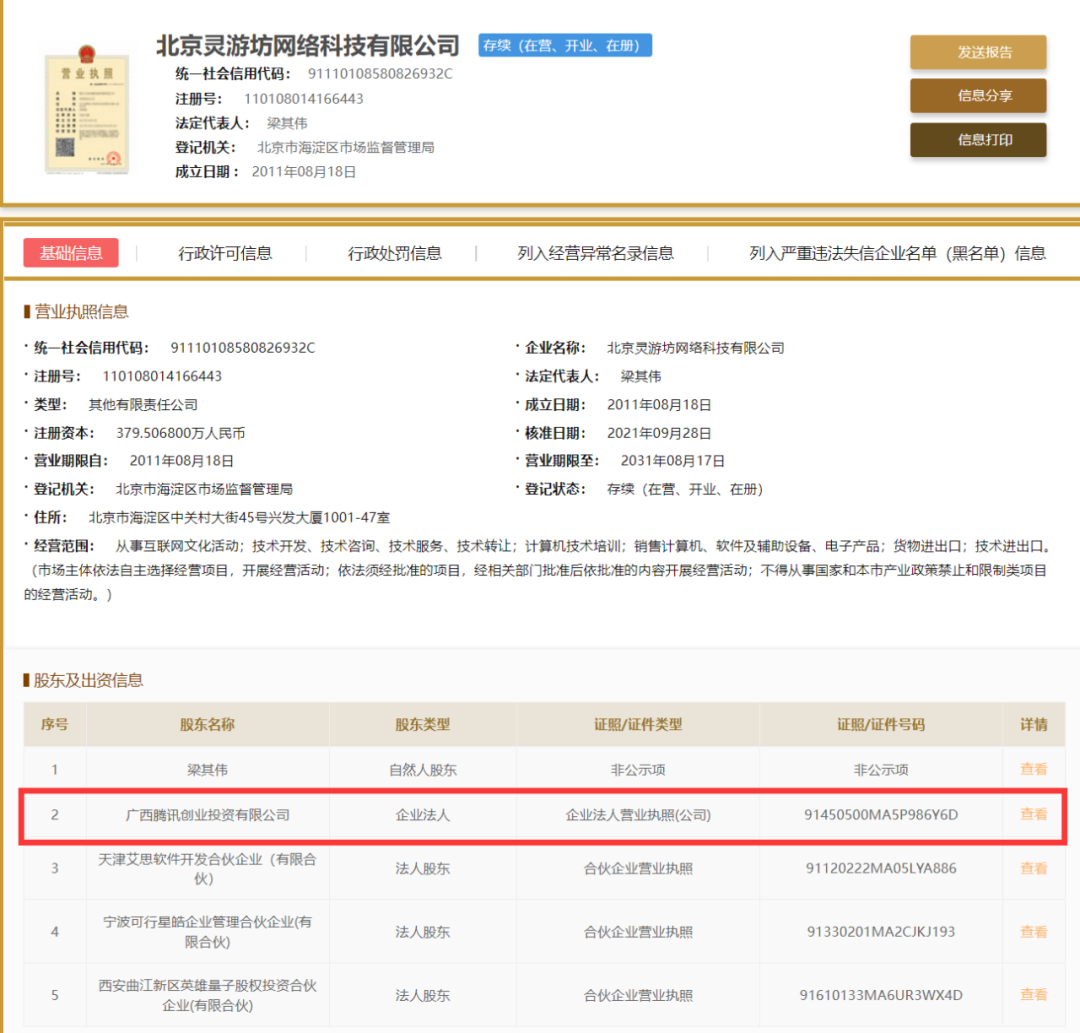Open the 列入严重违法失信企业名单 (黑名单) 信息 tab
Viewport: 1080px width, 1033px height.
pos(897,253)
